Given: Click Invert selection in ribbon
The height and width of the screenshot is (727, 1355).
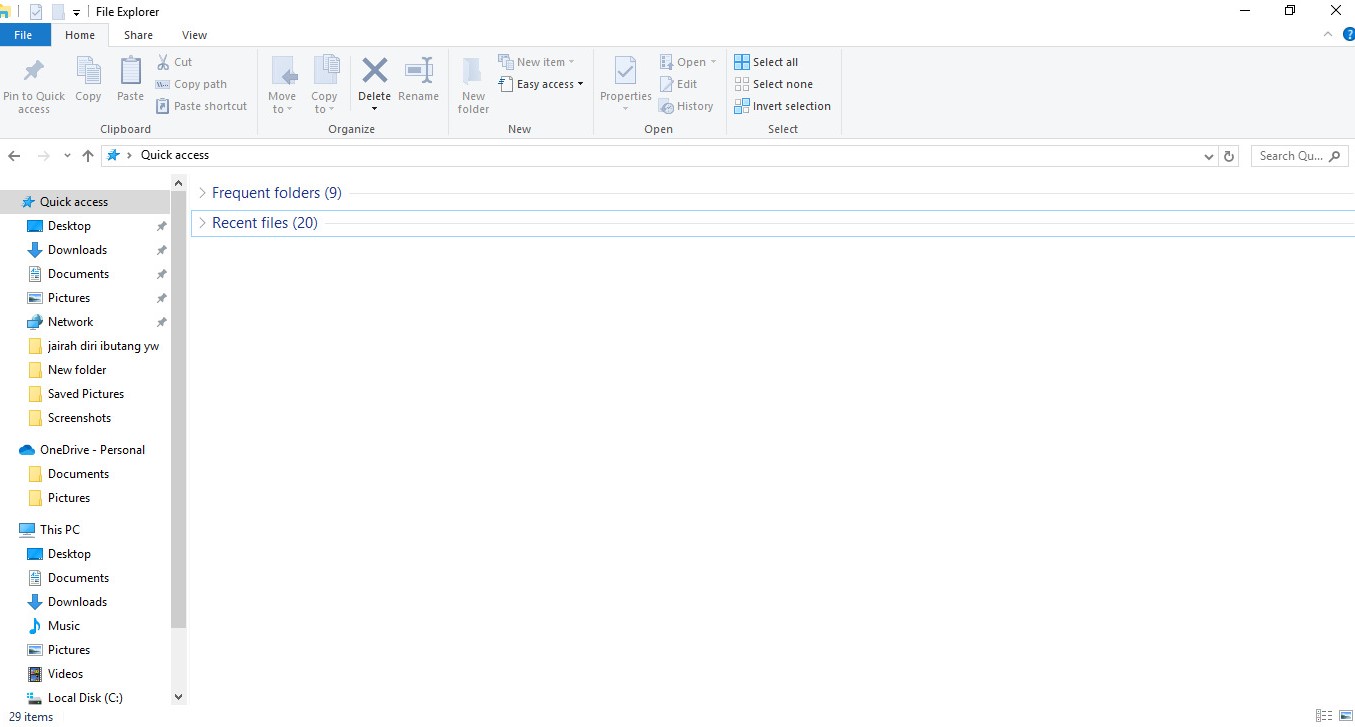Looking at the screenshot, I should (x=782, y=106).
